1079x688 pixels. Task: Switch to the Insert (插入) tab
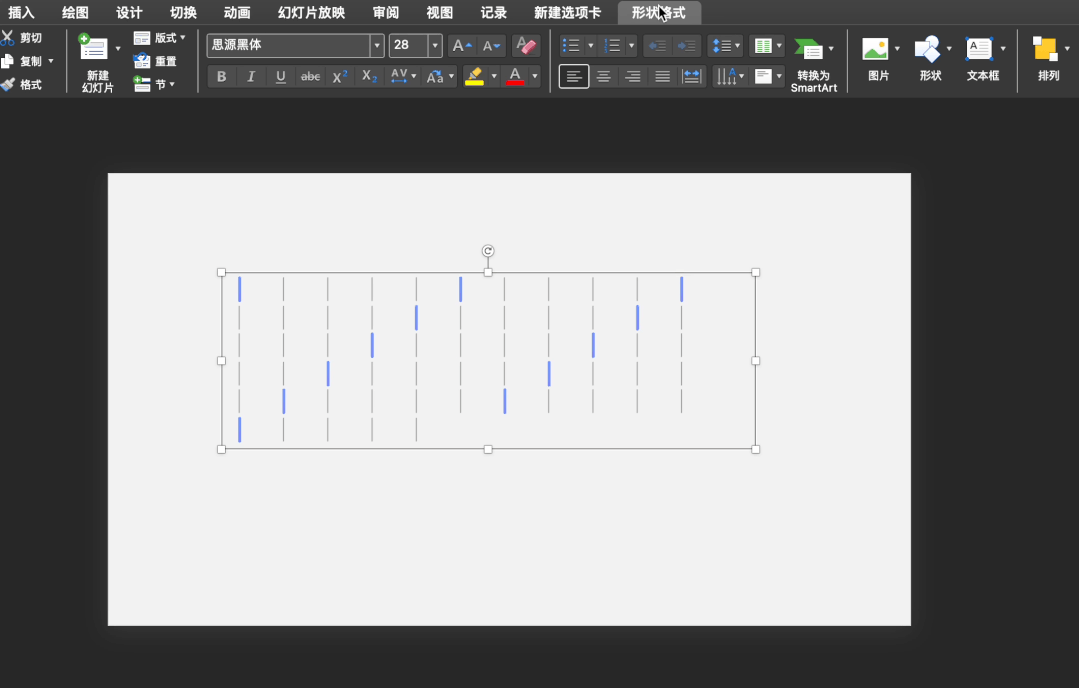(21, 13)
